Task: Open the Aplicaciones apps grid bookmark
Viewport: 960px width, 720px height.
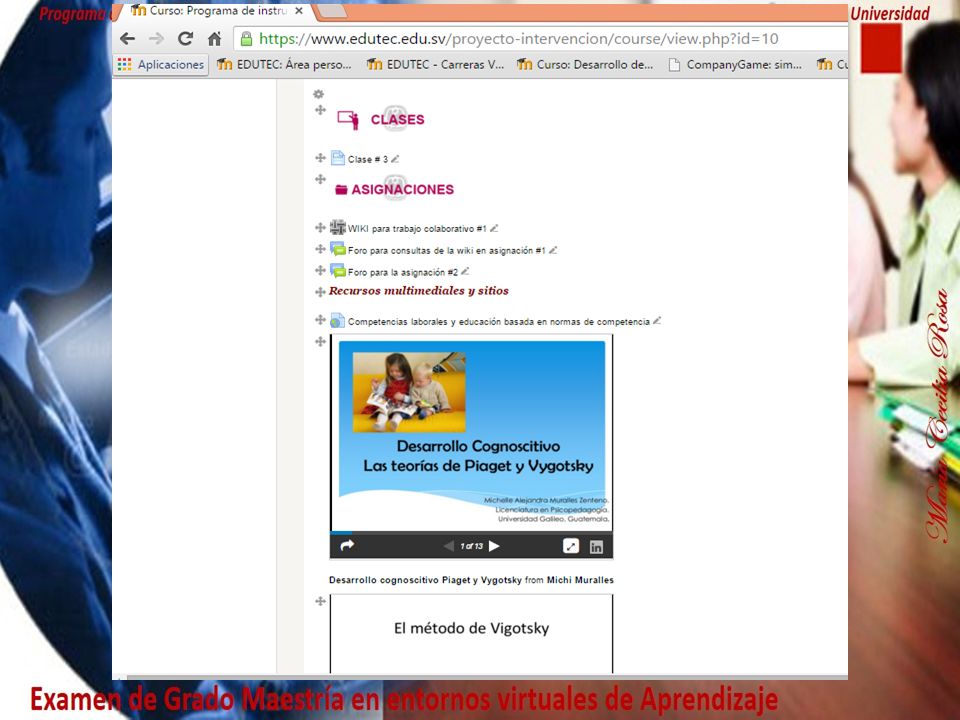Action: point(161,64)
